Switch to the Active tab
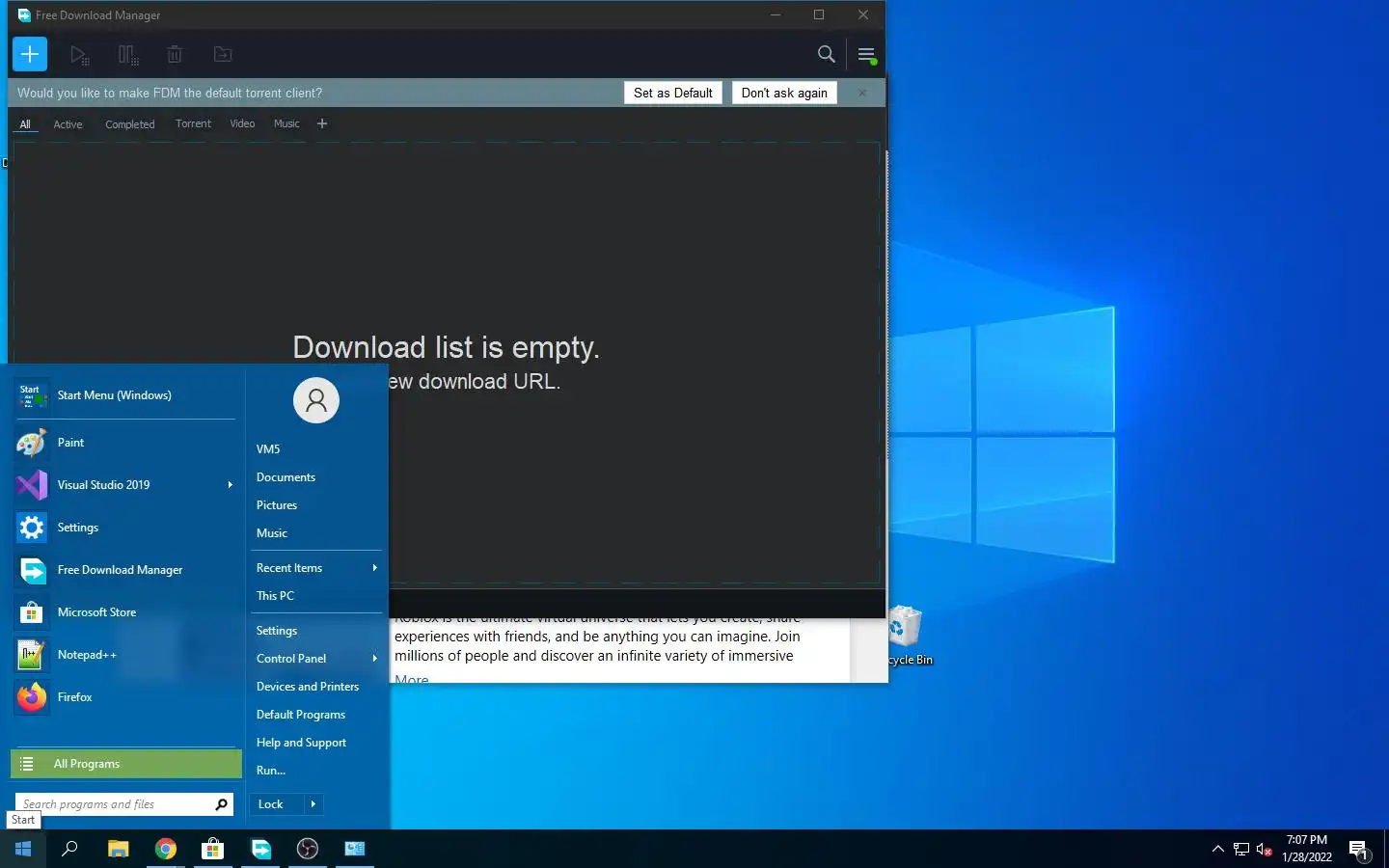 click(x=68, y=124)
